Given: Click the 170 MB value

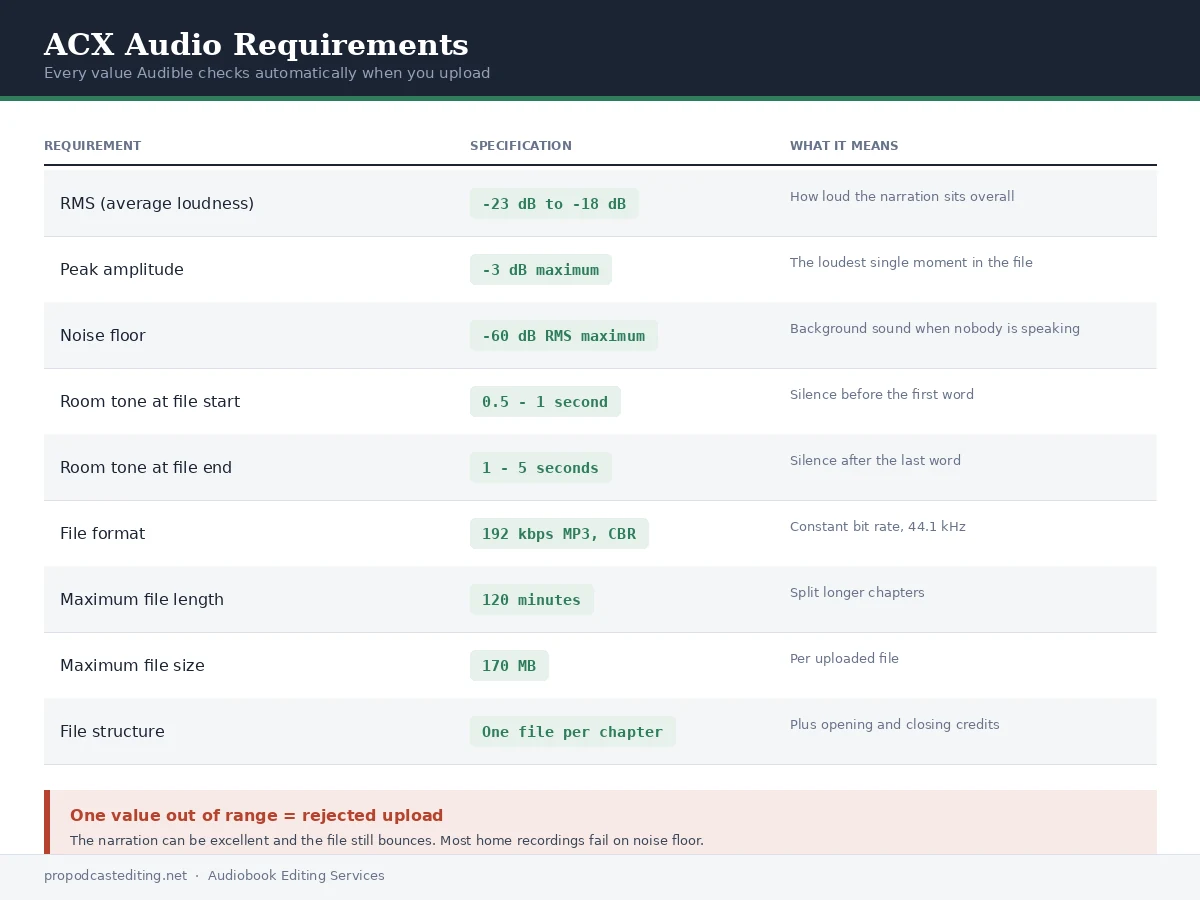Looking at the screenshot, I should click(x=509, y=666).
